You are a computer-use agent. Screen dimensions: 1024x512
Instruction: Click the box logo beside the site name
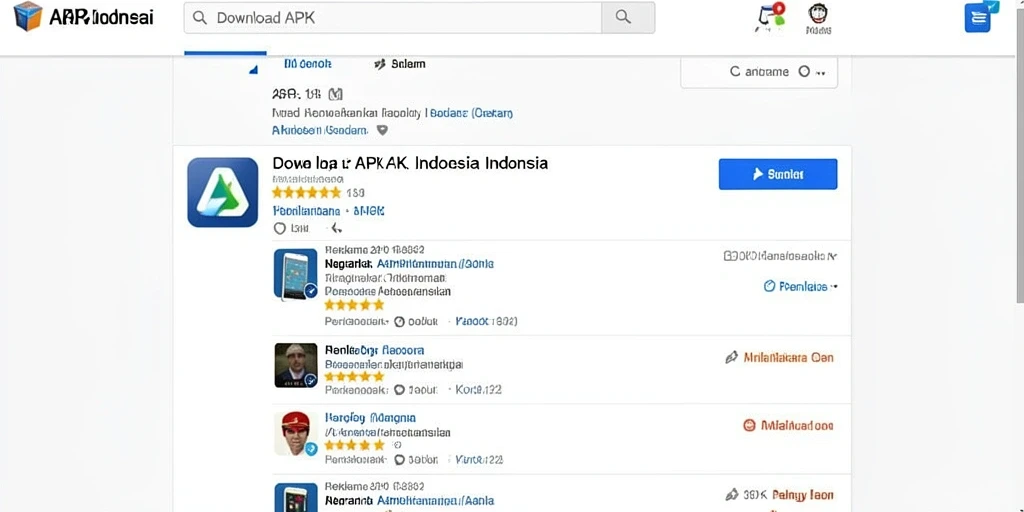[x=27, y=16]
